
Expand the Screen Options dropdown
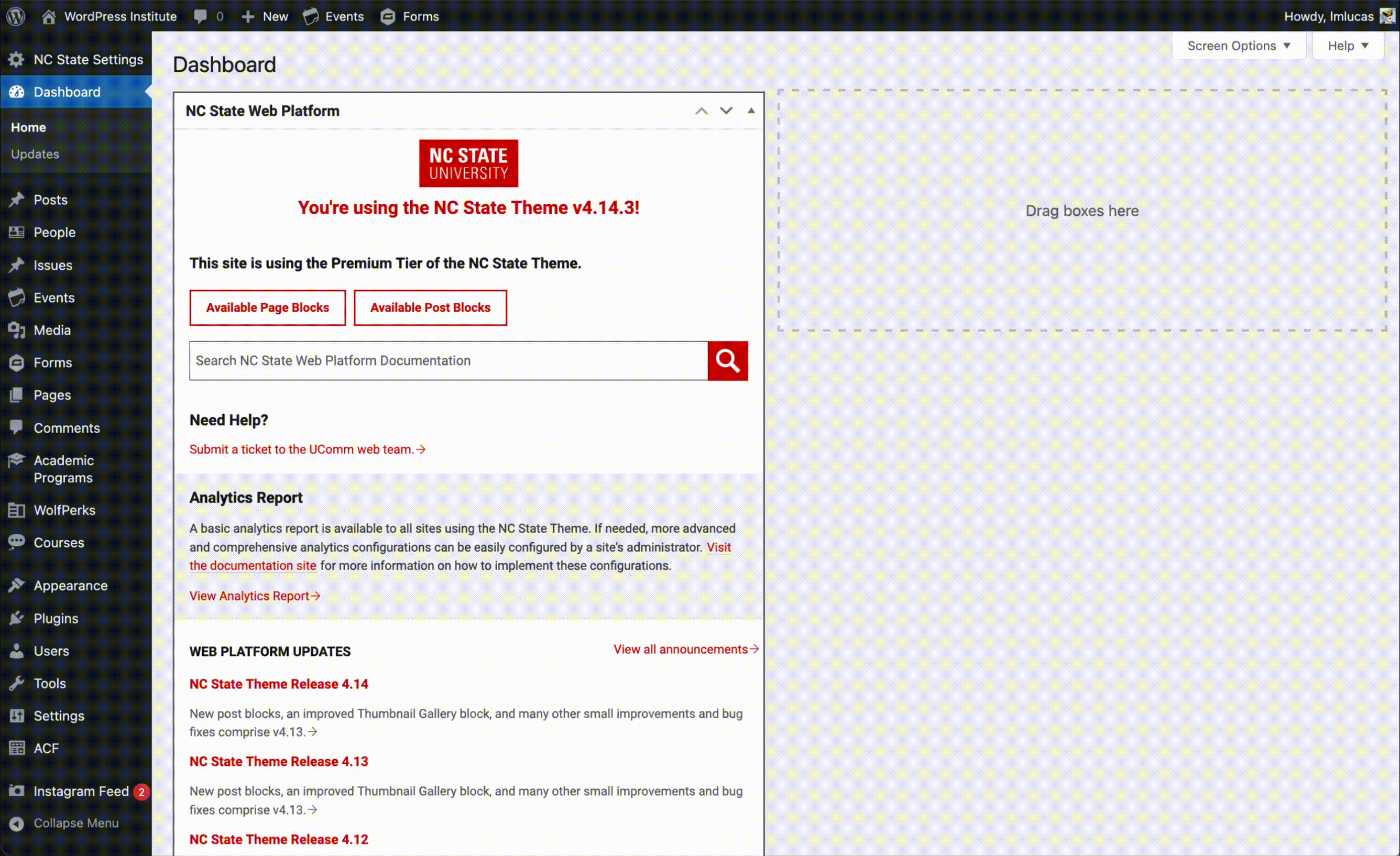pyautogui.click(x=1238, y=46)
